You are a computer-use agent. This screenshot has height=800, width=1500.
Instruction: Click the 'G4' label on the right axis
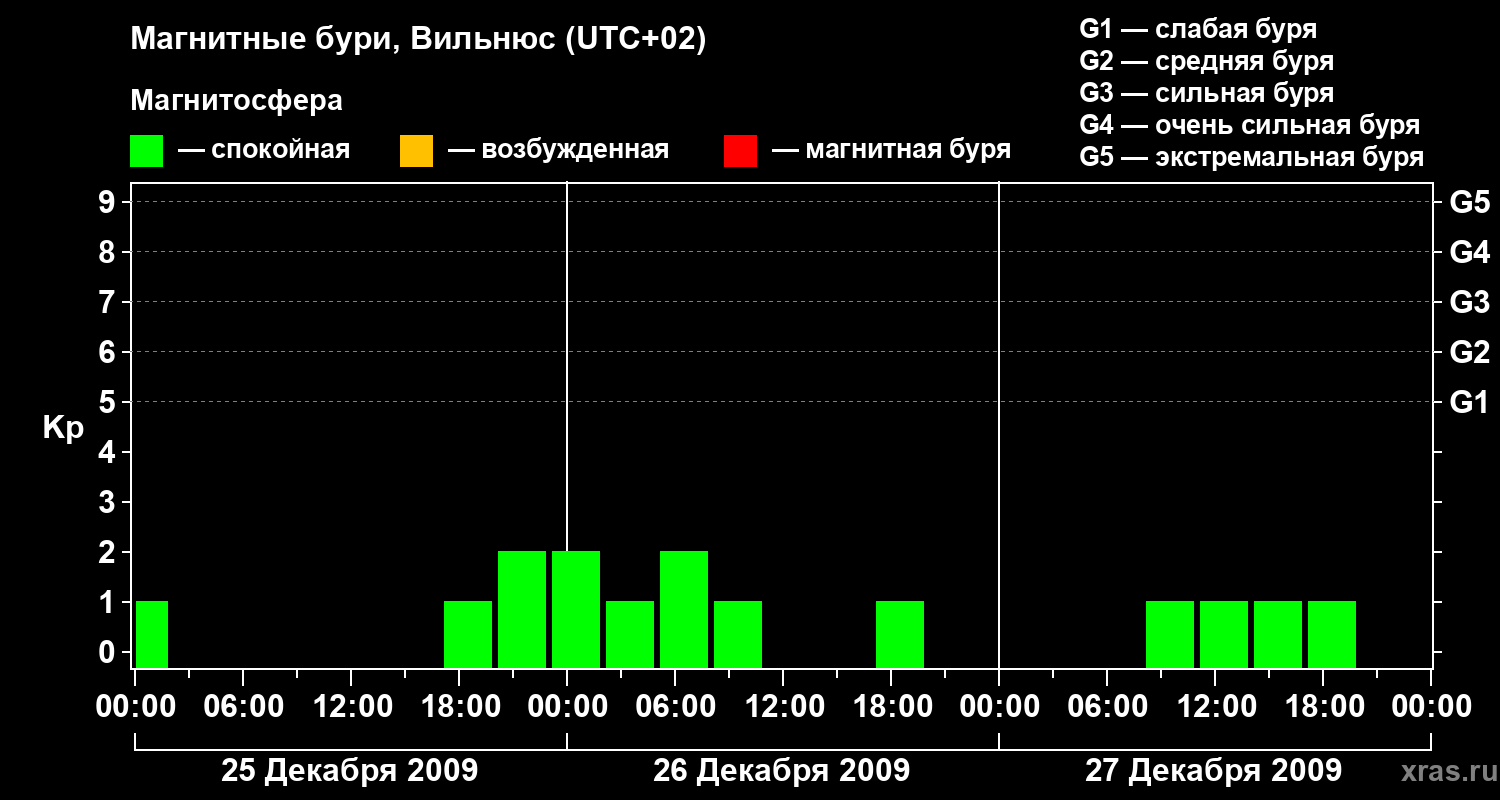tap(1470, 252)
